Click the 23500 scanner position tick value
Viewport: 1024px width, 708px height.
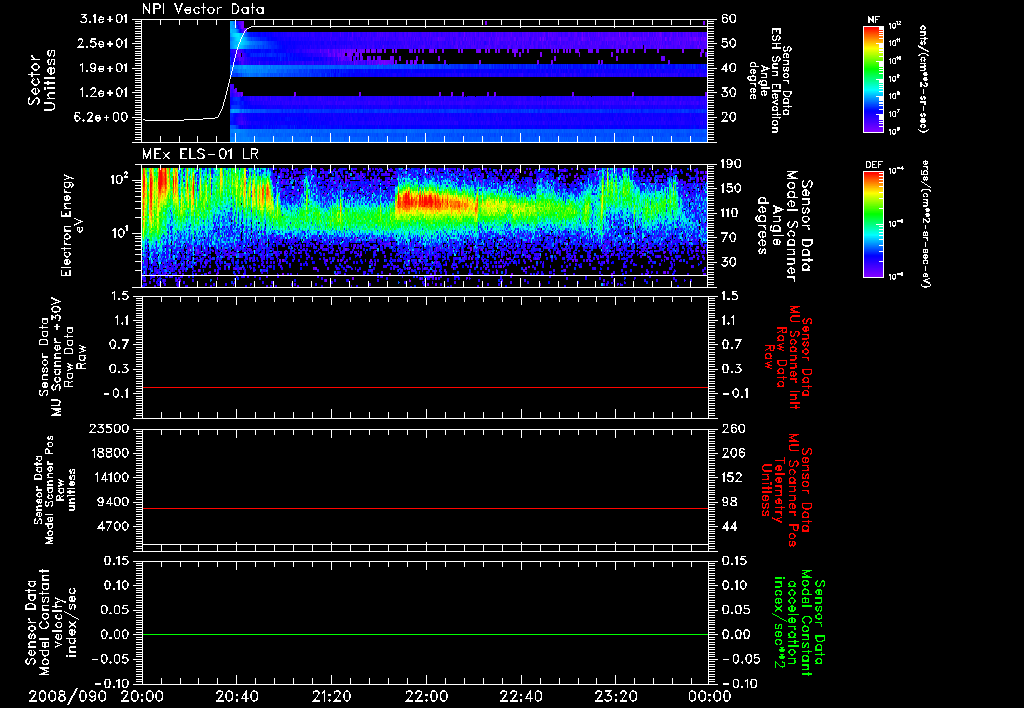108,428
